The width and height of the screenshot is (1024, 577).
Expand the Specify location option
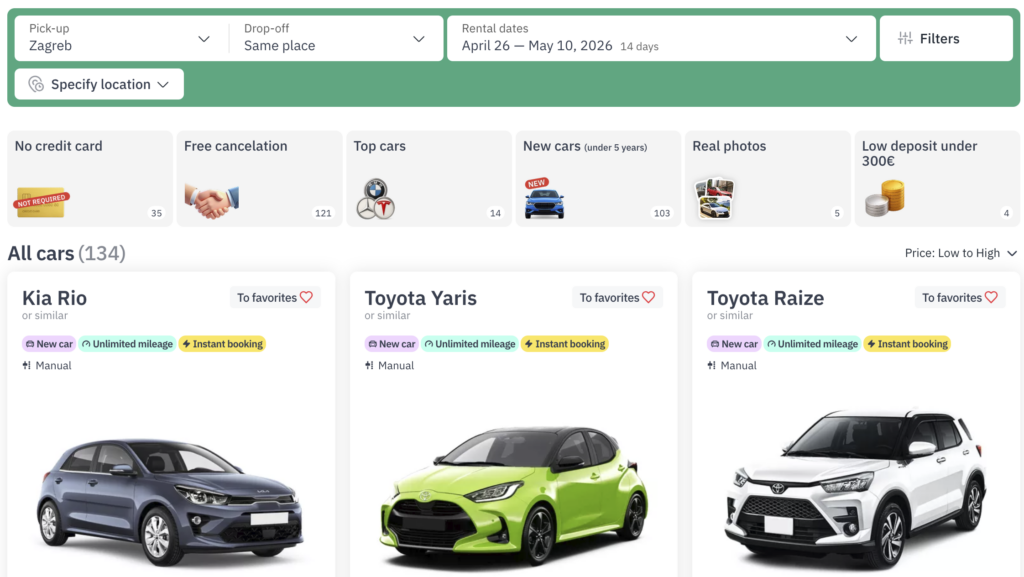pos(98,84)
